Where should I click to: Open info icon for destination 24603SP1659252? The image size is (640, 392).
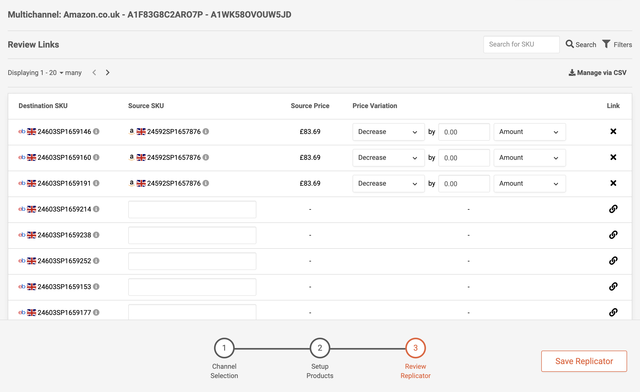[96, 261]
